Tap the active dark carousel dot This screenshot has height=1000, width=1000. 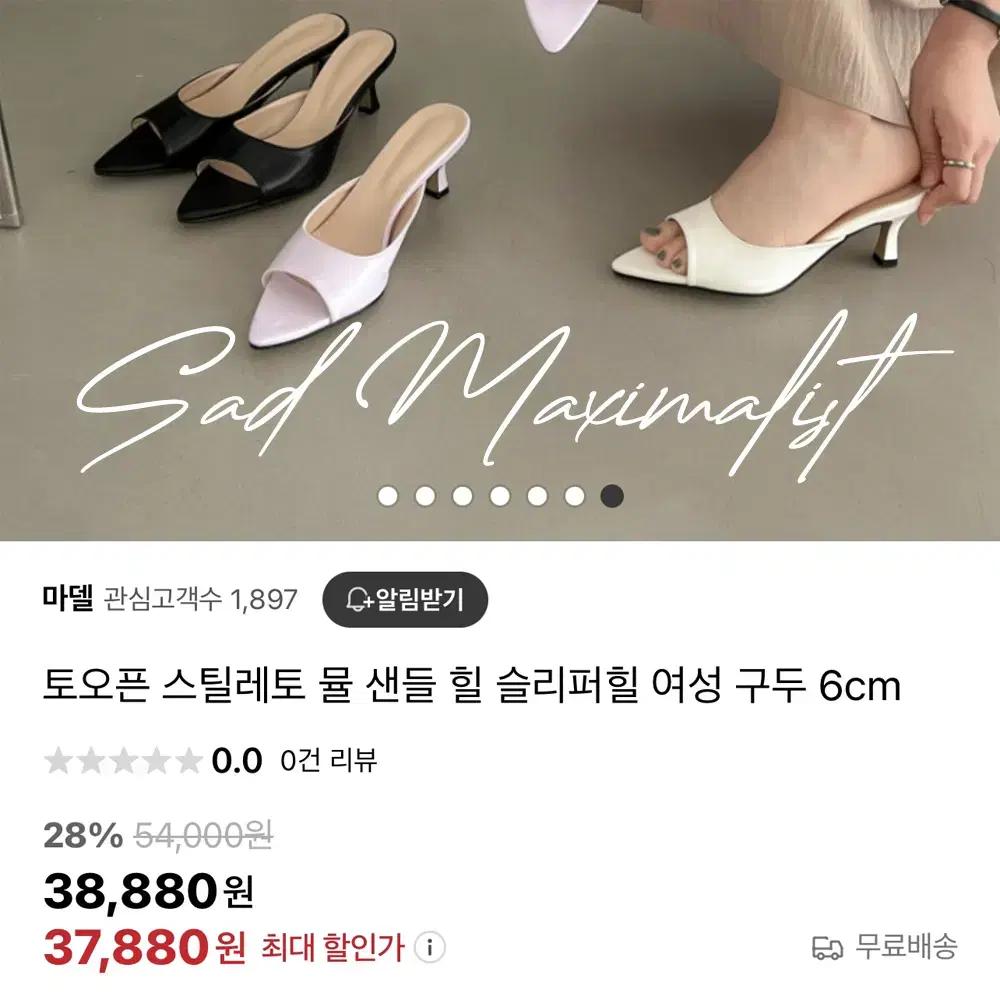[612, 496]
